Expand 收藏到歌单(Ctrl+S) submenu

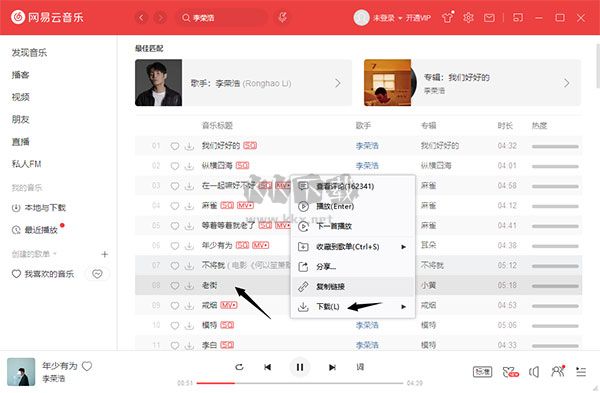pos(353,247)
